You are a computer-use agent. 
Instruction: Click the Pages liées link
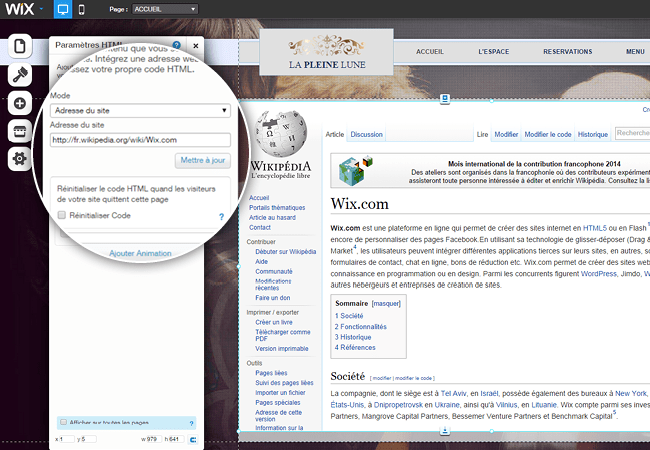coord(271,373)
